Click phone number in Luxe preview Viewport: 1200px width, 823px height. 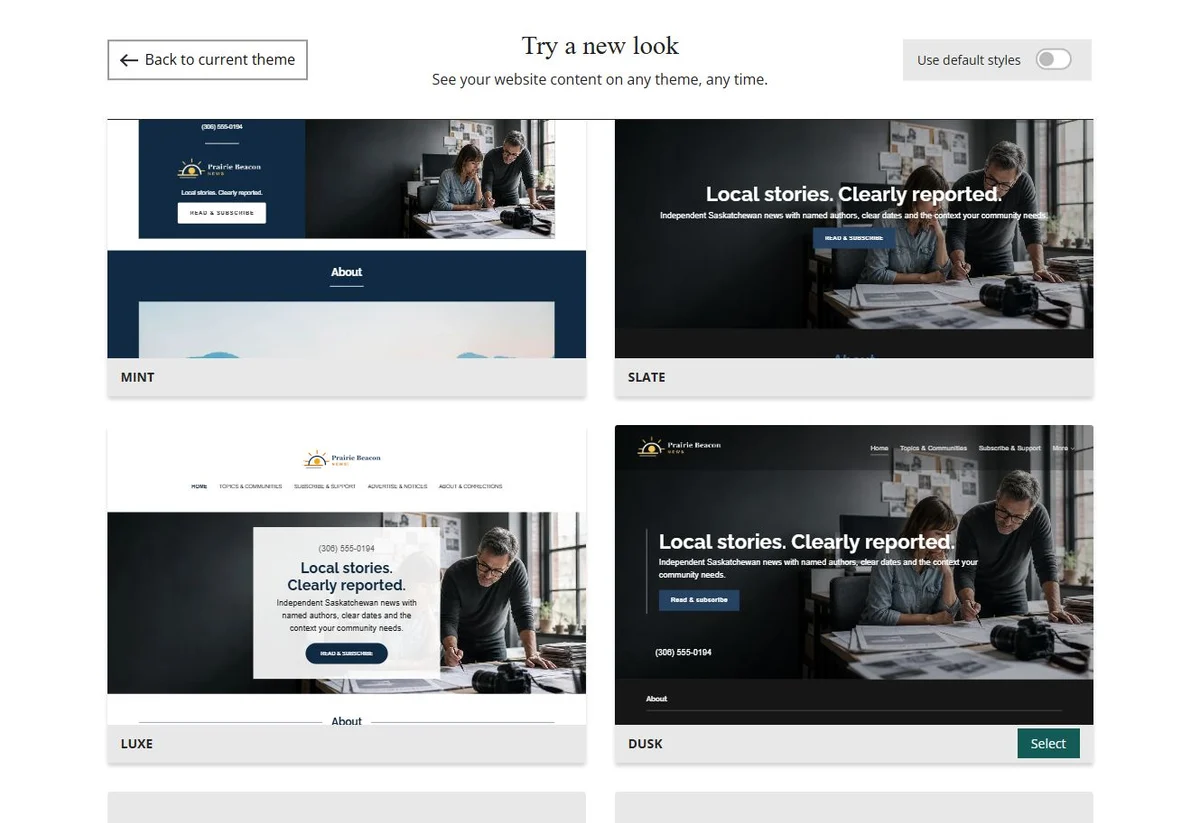pyautogui.click(x=346, y=549)
